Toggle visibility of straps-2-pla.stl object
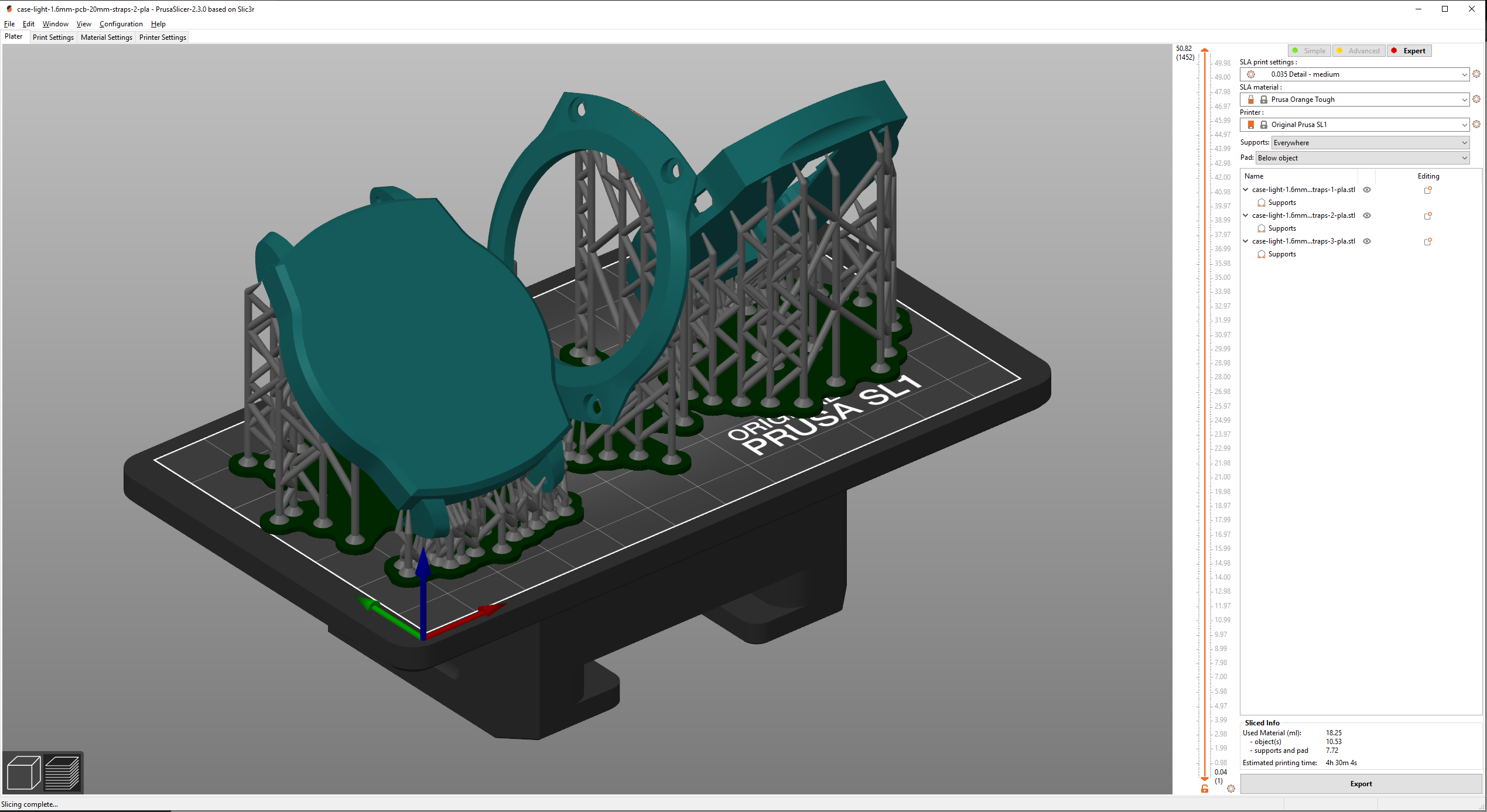 [x=1367, y=215]
